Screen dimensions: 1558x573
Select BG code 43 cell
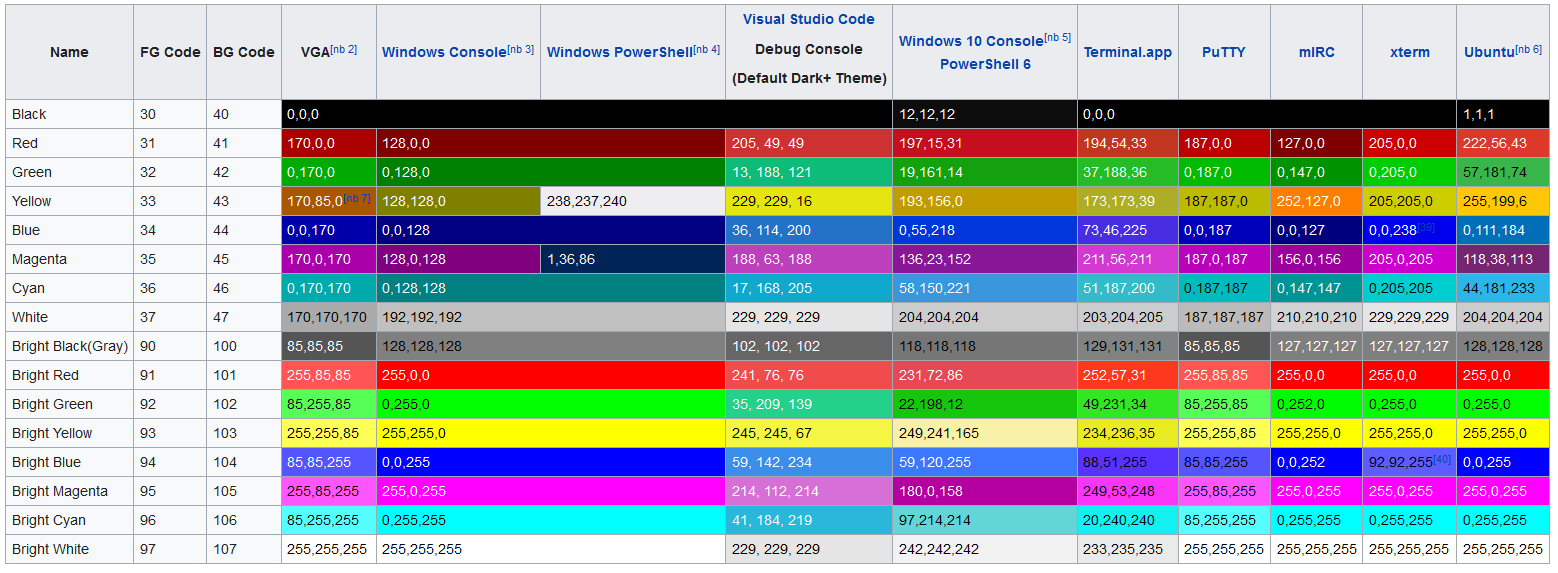[244, 201]
